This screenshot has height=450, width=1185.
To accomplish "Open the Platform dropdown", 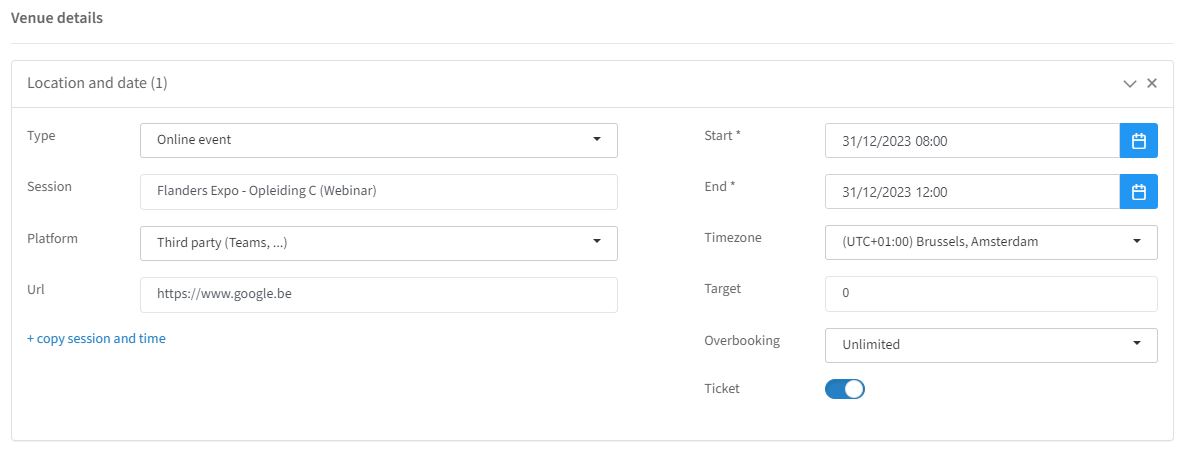I will click(x=379, y=244).
